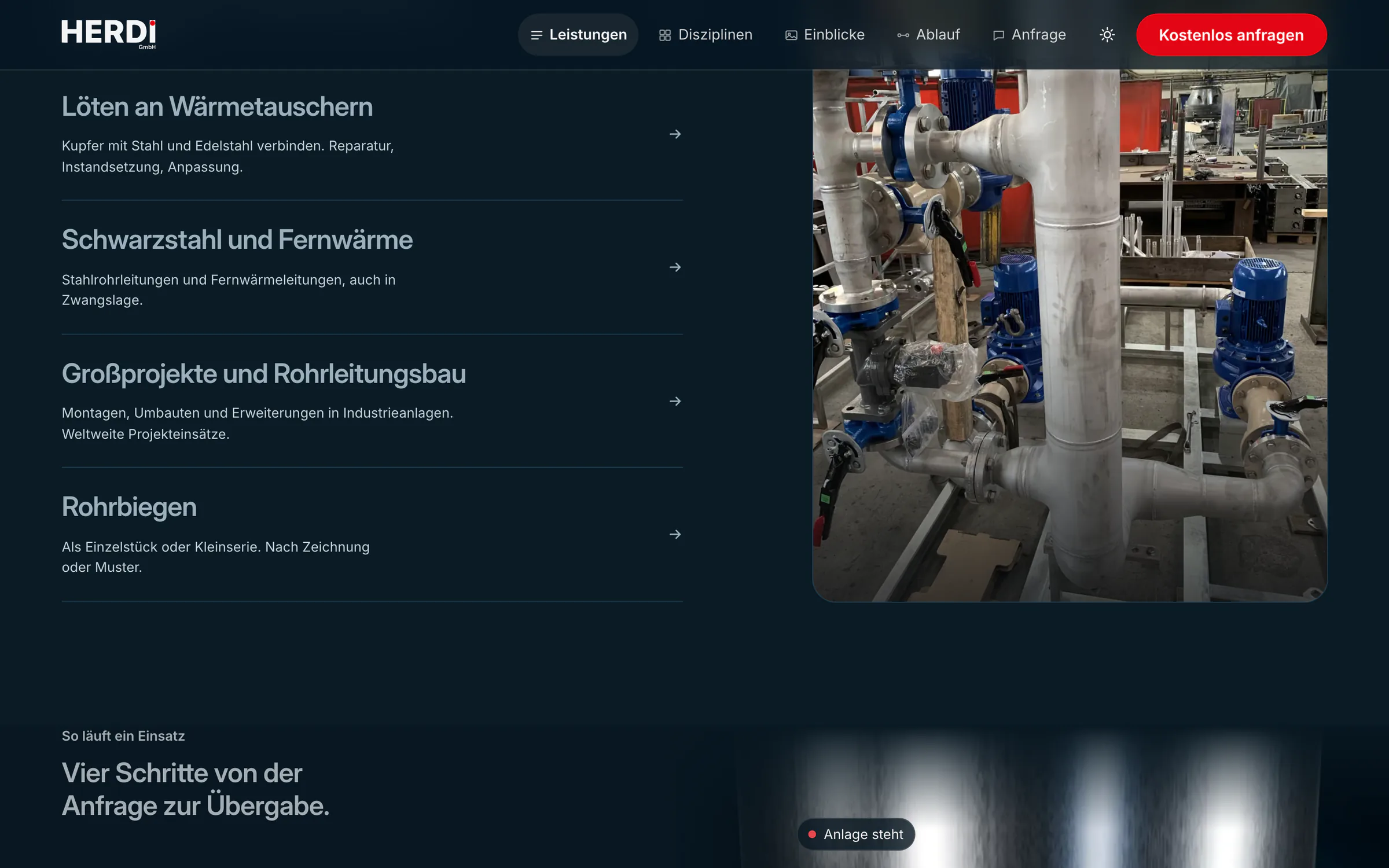
Task: Click arrow next to Schwarzstahl und Fernwärme
Action: point(675,267)
